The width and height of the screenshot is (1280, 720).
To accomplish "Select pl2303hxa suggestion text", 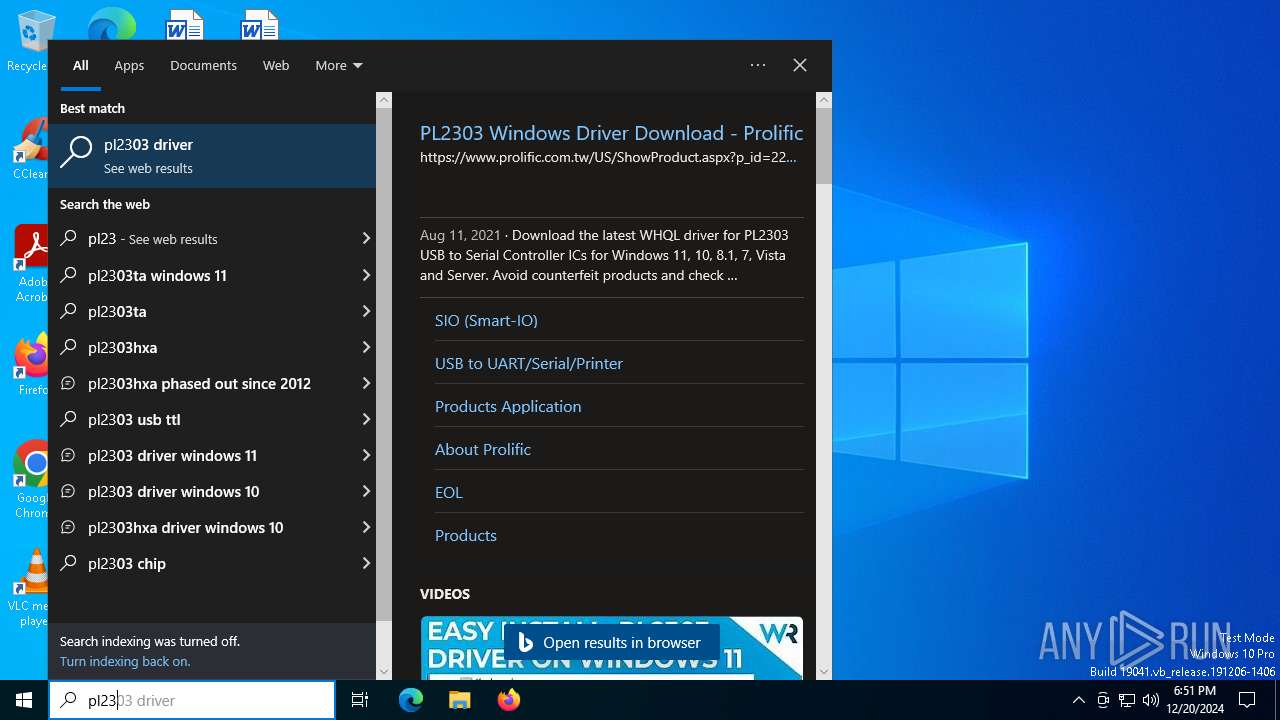I will [122, 347].
